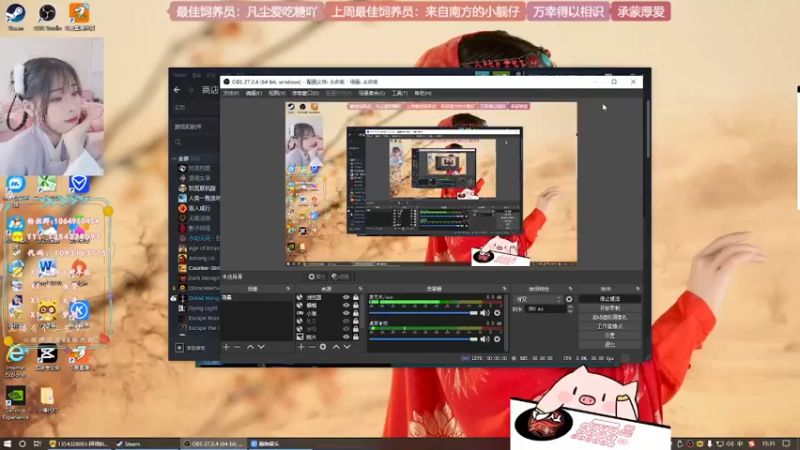This screenshot has width=800, height=450.
Task: Click the Audio Mixer vertical scrollbar
Action: (506, 321)
